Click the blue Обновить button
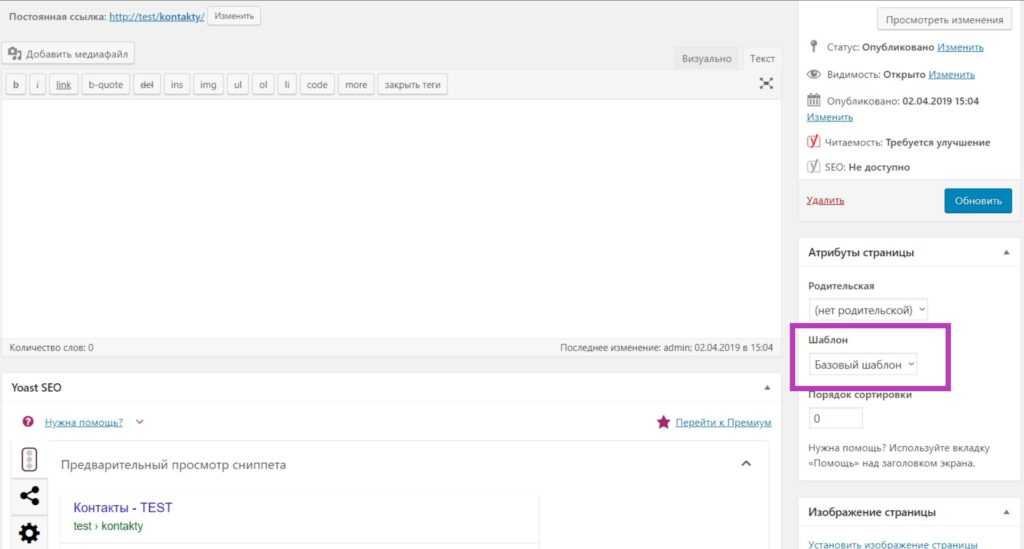This screenshot has width=1024, height=549. (x=977, y=200)
